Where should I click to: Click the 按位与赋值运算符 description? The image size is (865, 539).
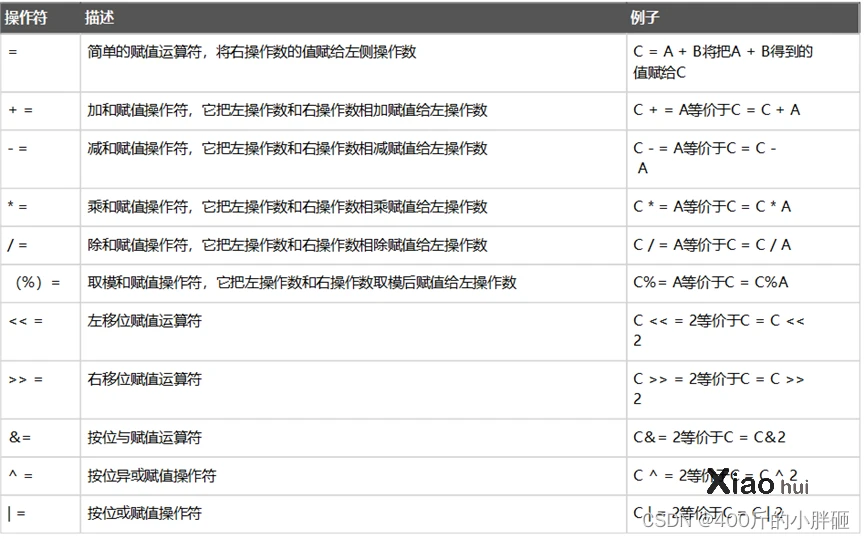(x=144, y=437)
